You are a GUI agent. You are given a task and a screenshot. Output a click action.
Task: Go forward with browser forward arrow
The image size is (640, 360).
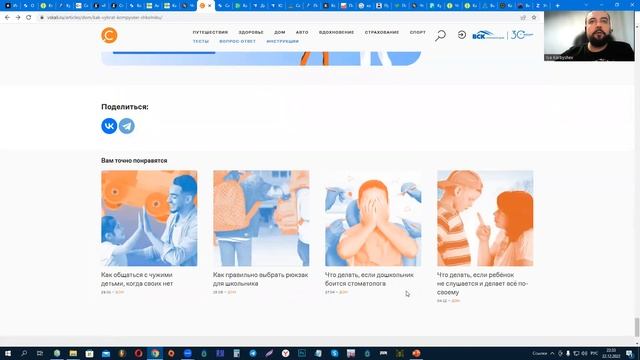(x=18, y=18)
